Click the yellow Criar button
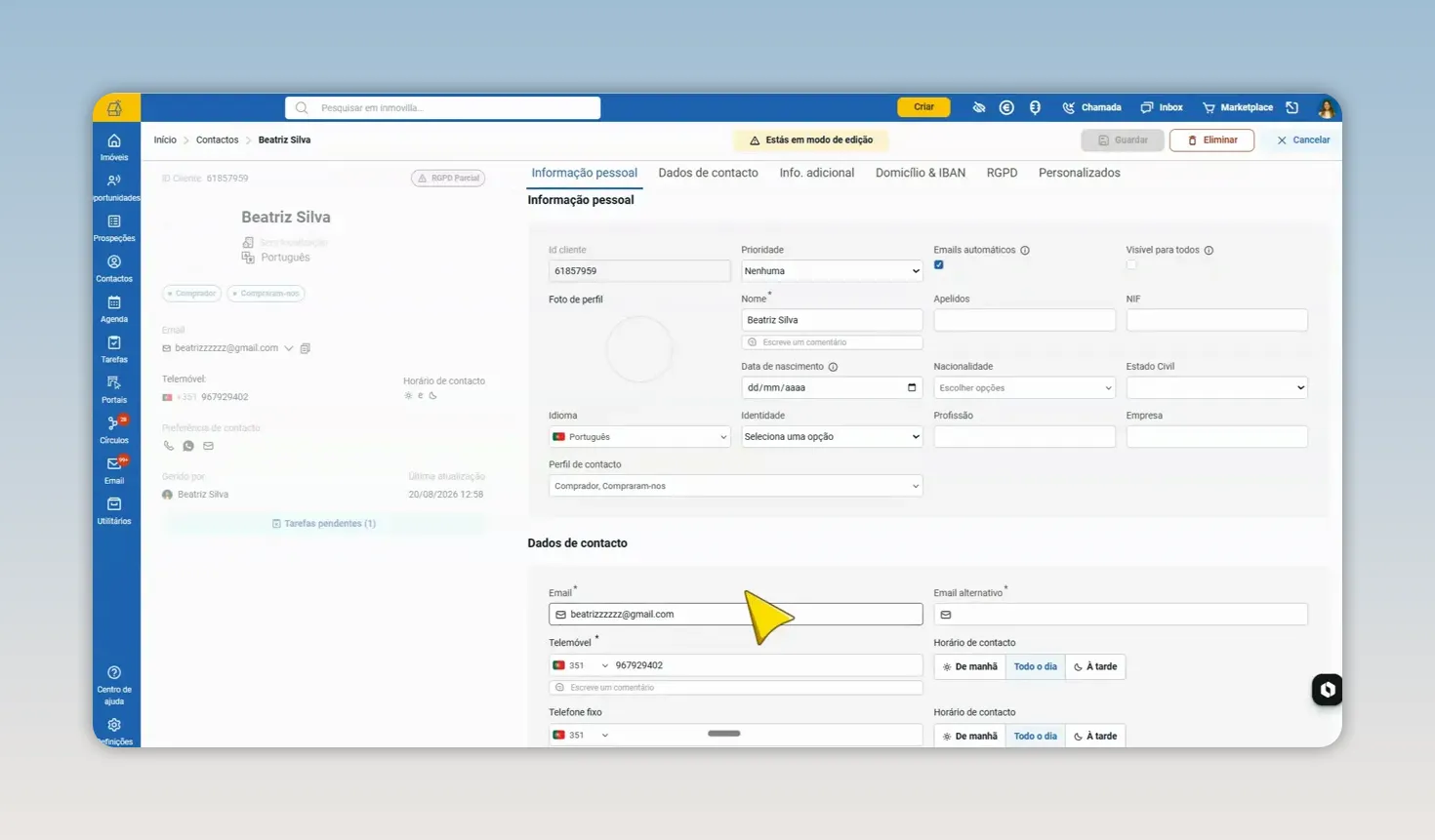The height and width of the screenshot is (840, 1435). click(923, 107)
